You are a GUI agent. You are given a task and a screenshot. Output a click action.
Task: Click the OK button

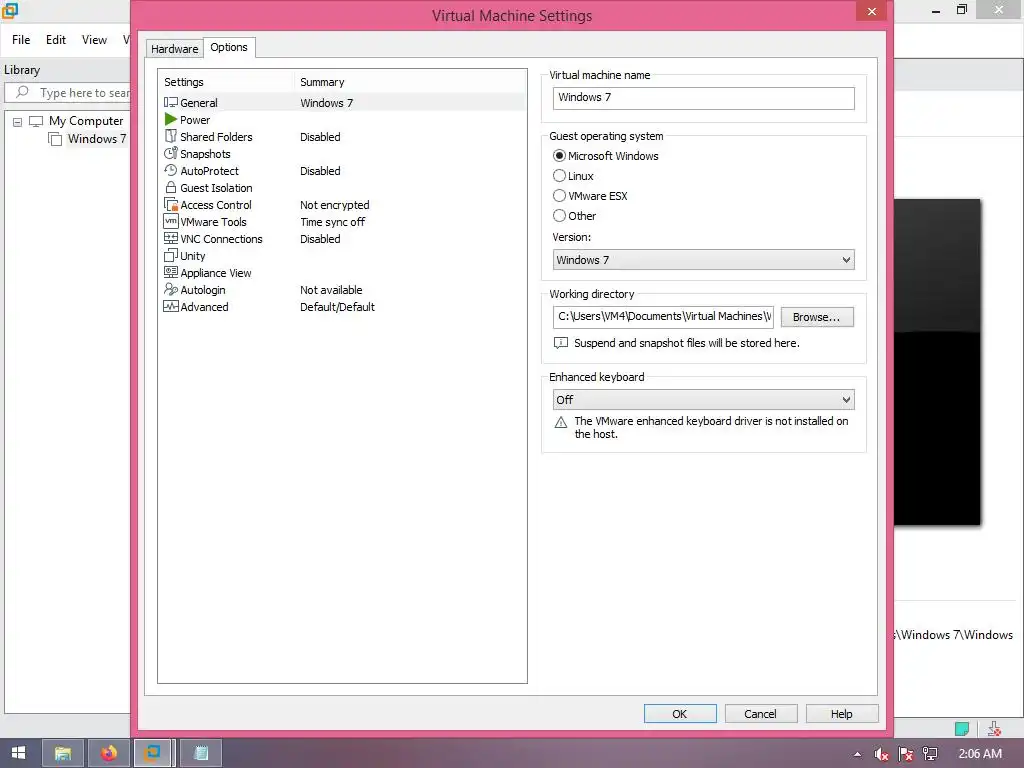point(680,714)
